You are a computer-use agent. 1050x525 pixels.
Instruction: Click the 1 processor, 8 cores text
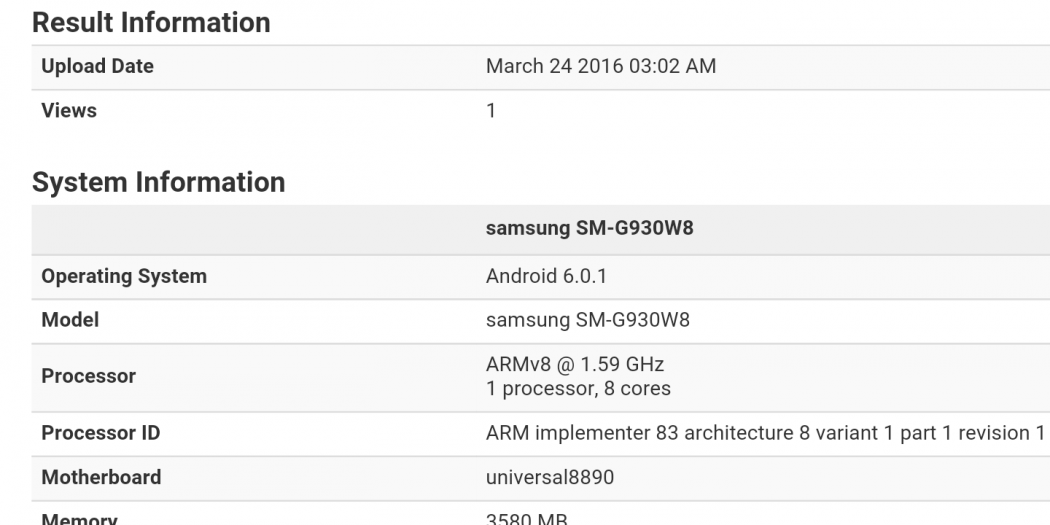[578, 388]
